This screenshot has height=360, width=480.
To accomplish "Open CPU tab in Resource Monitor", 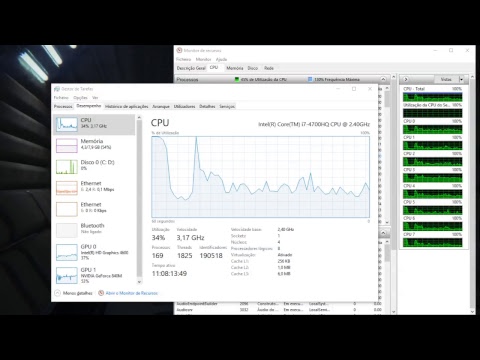I will (x=214, y=67).
